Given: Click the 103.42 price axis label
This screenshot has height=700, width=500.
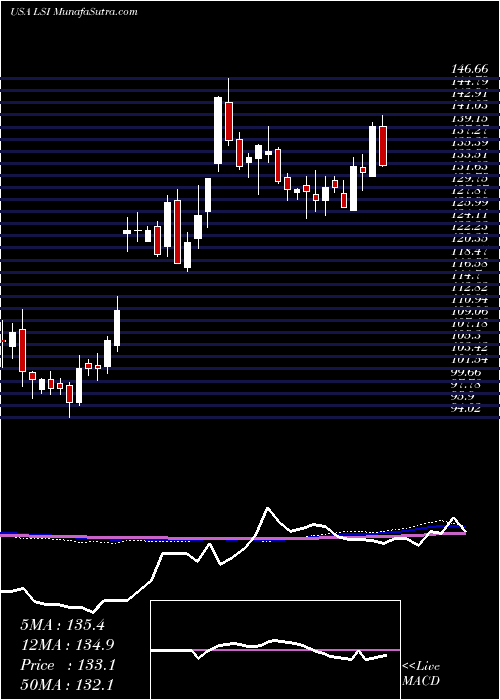Looking at the screenshot, I should (x=470, y=347).
